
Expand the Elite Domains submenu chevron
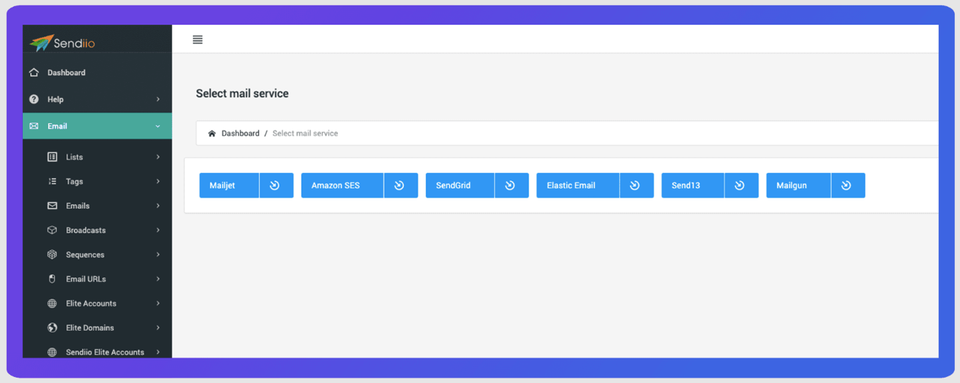(158, 328)
